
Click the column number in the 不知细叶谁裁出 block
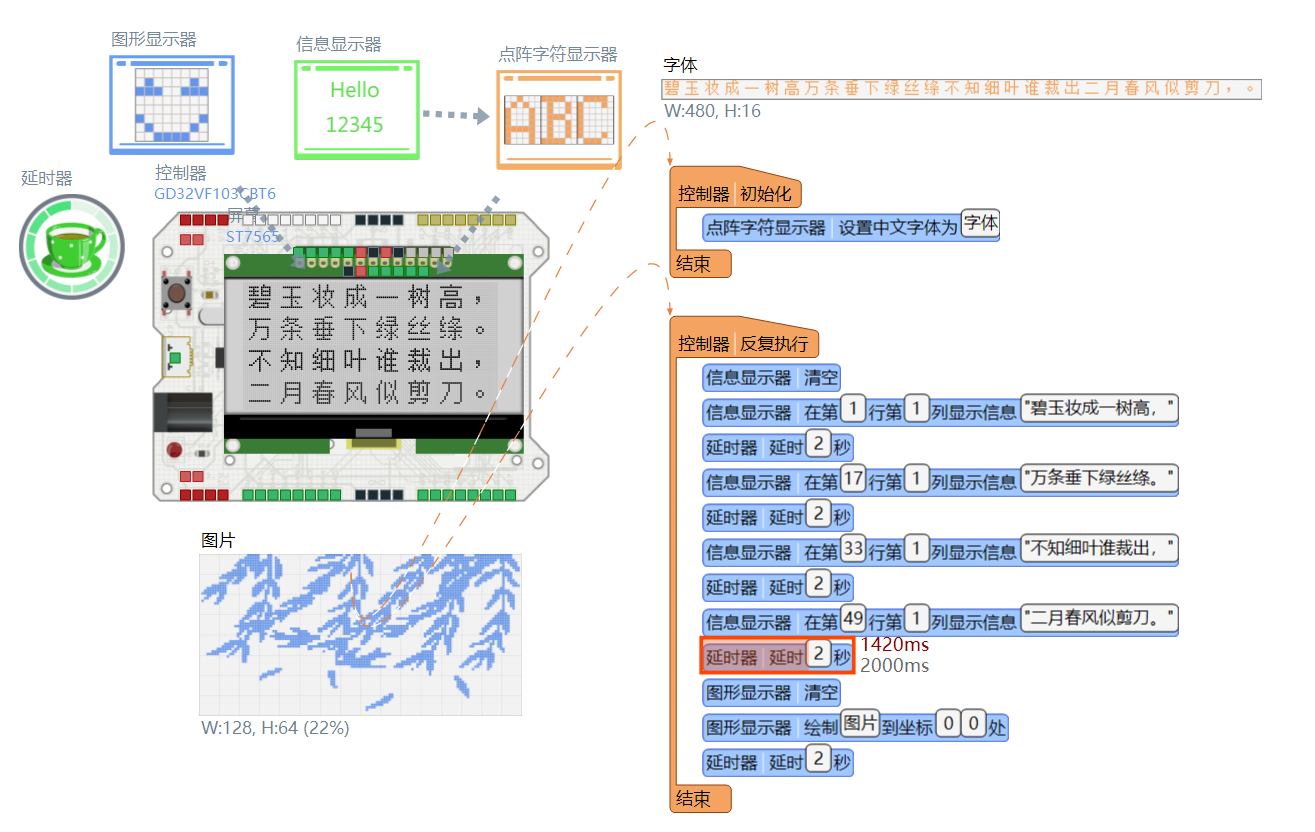point(917,548)
